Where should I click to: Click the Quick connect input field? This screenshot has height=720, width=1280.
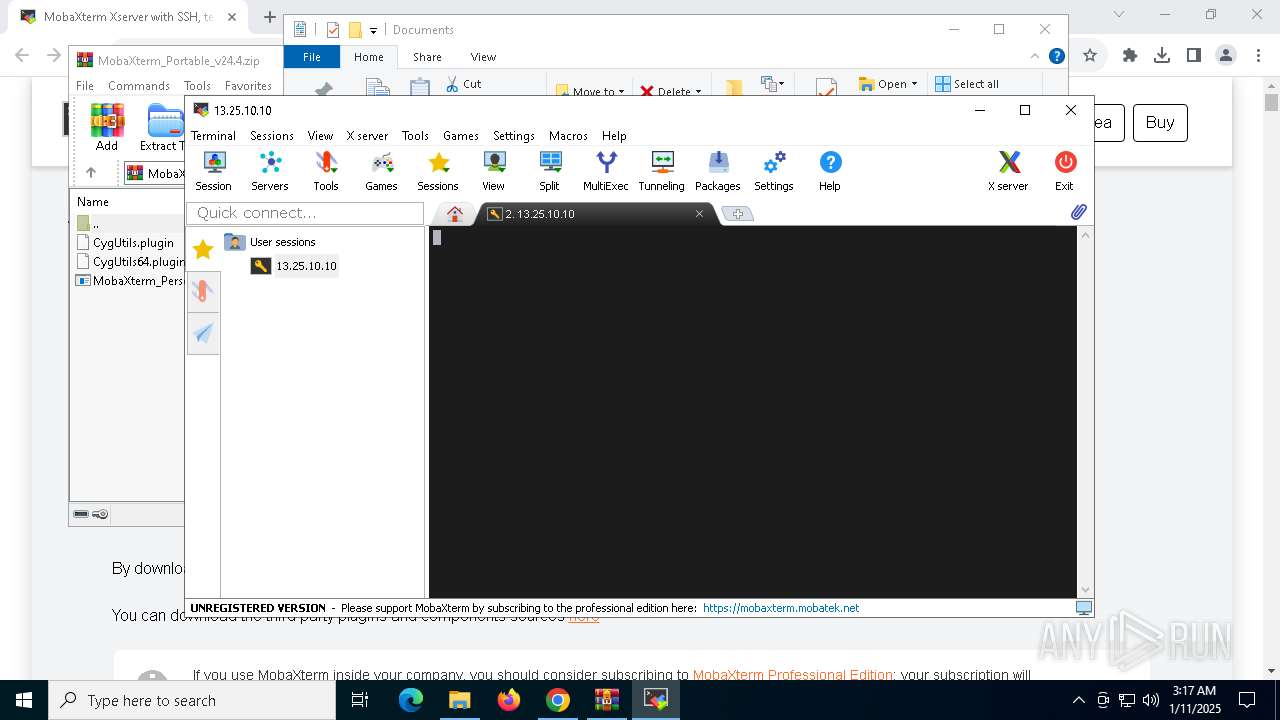pos(305,213)
